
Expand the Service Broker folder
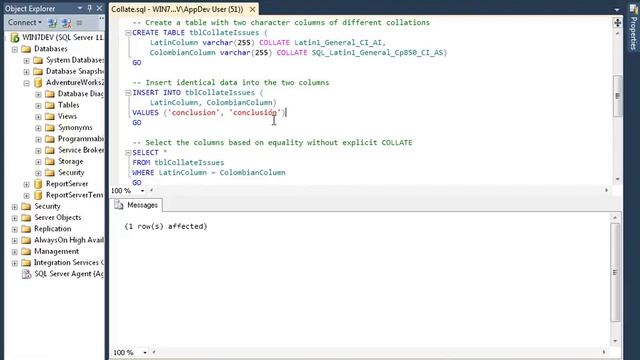click(38, 151)
